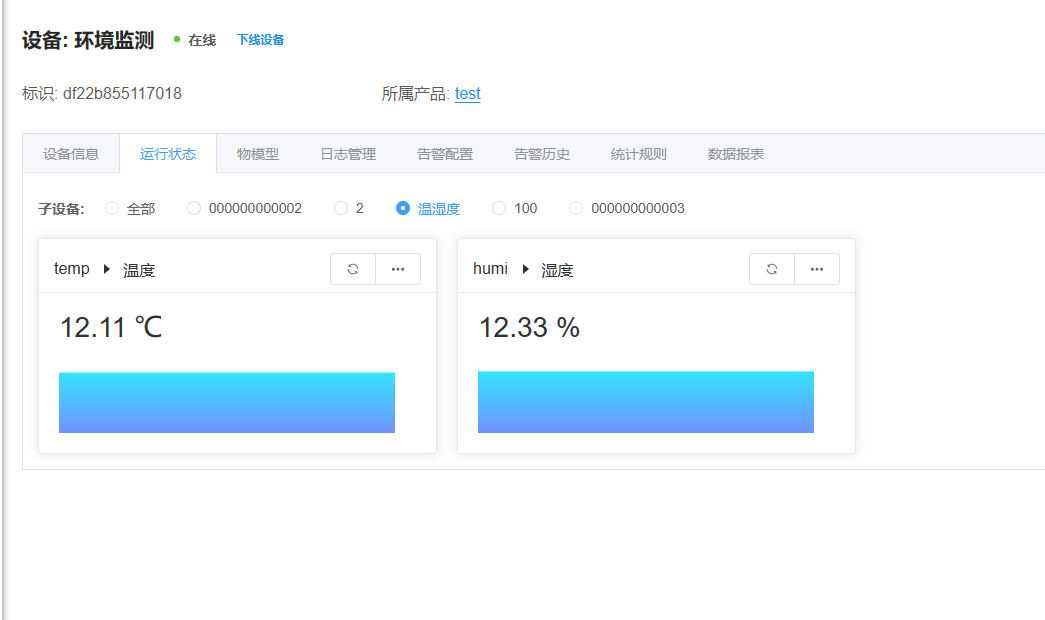Viewport: 1045px width, 620px height.
Task: Click the 湿度 card label
Action: click(557, 270)
